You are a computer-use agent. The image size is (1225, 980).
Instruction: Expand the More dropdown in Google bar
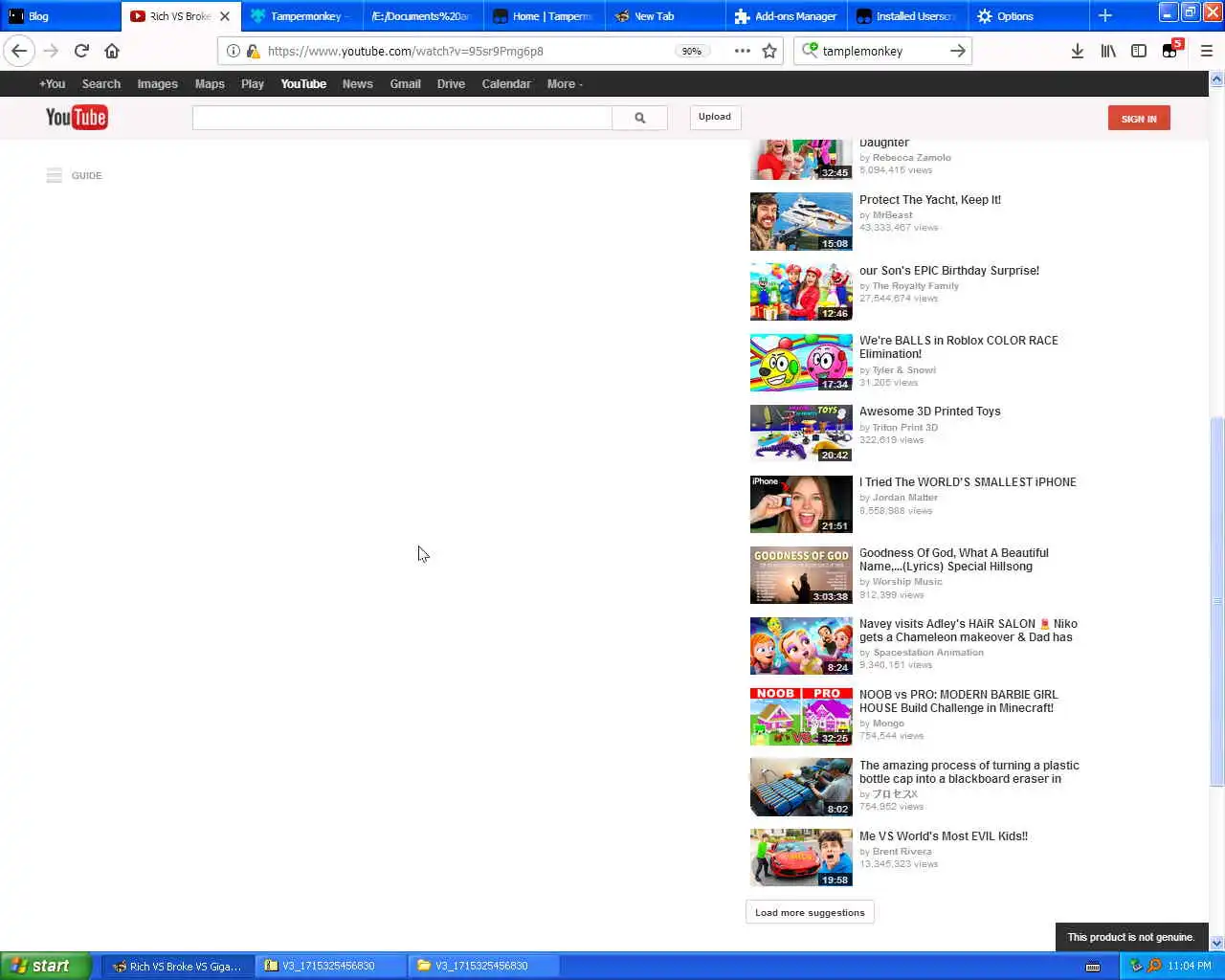(565, 84)
